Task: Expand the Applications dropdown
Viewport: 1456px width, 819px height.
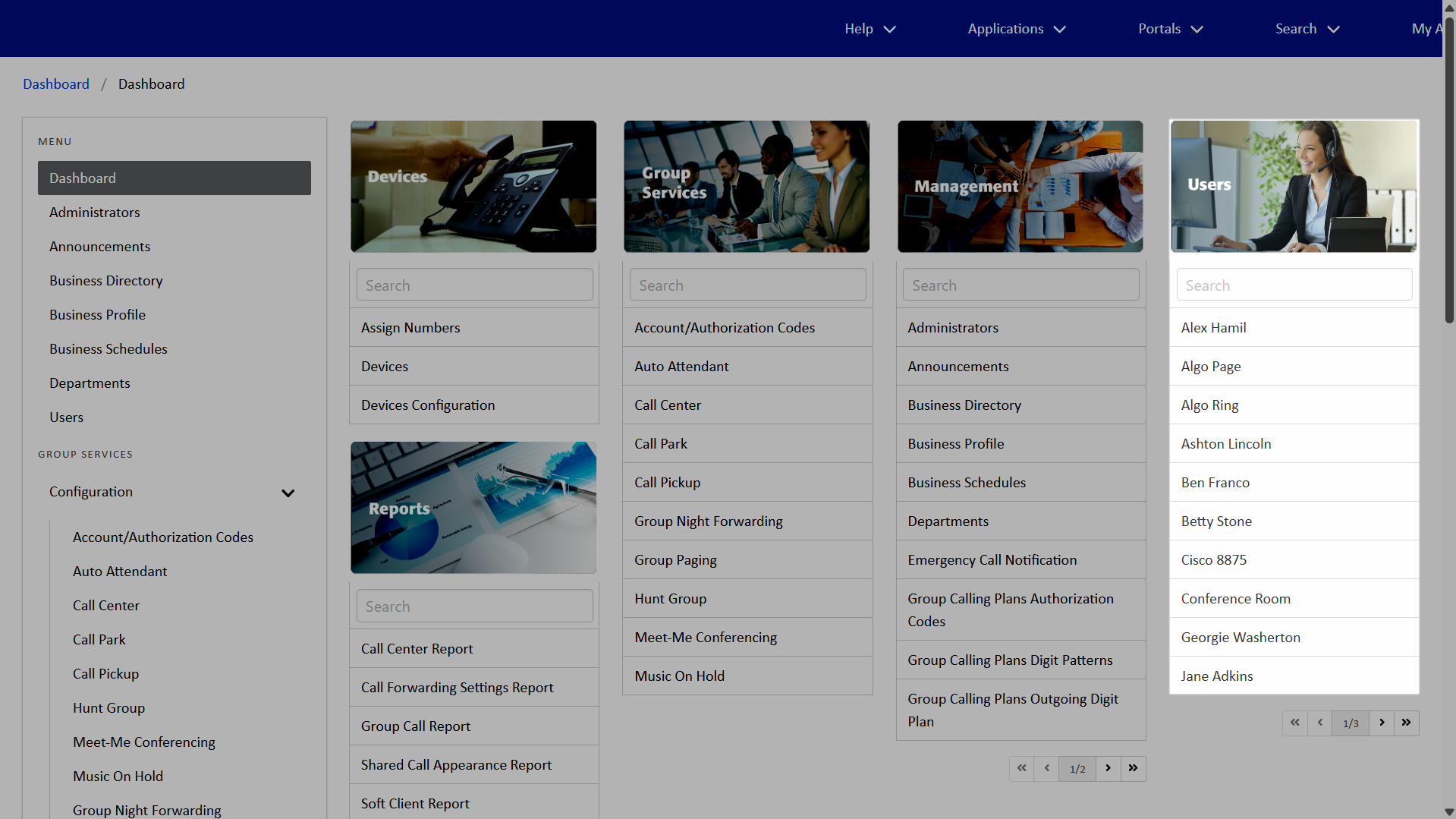Action: coord(1016,29)
